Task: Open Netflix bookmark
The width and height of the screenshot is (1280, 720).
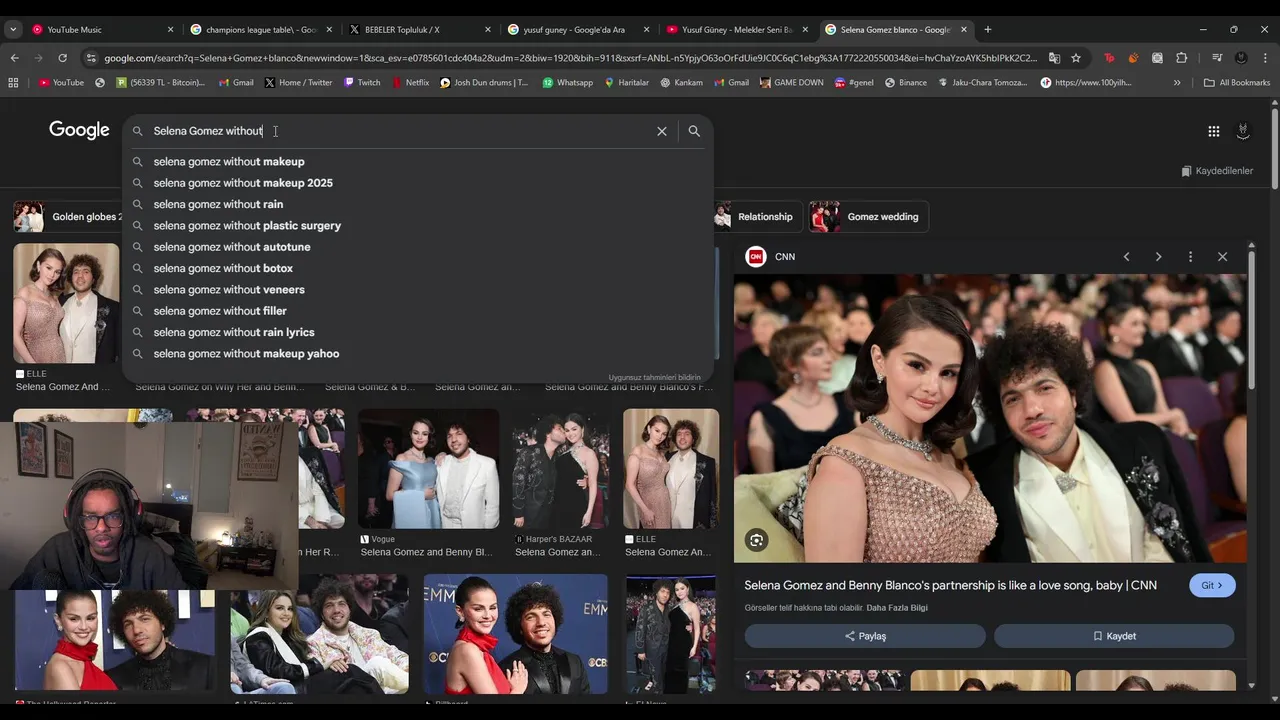Action: coord(410,82)
